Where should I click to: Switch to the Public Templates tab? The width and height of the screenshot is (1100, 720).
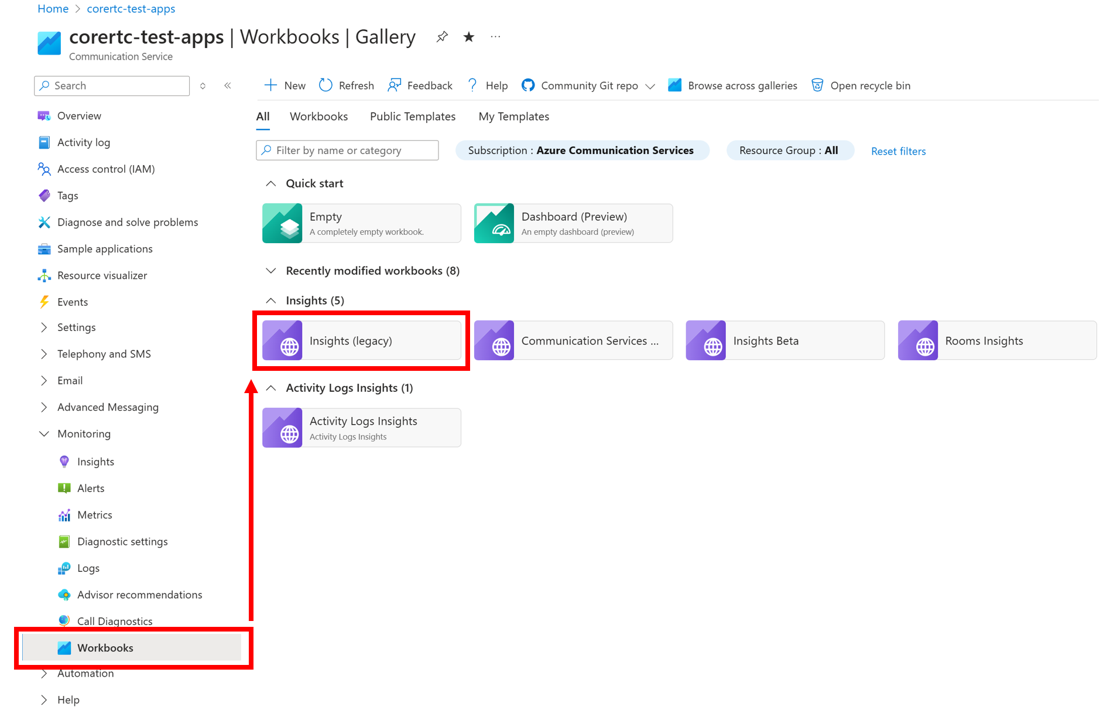pyautogui.click(x=412, y=116)
